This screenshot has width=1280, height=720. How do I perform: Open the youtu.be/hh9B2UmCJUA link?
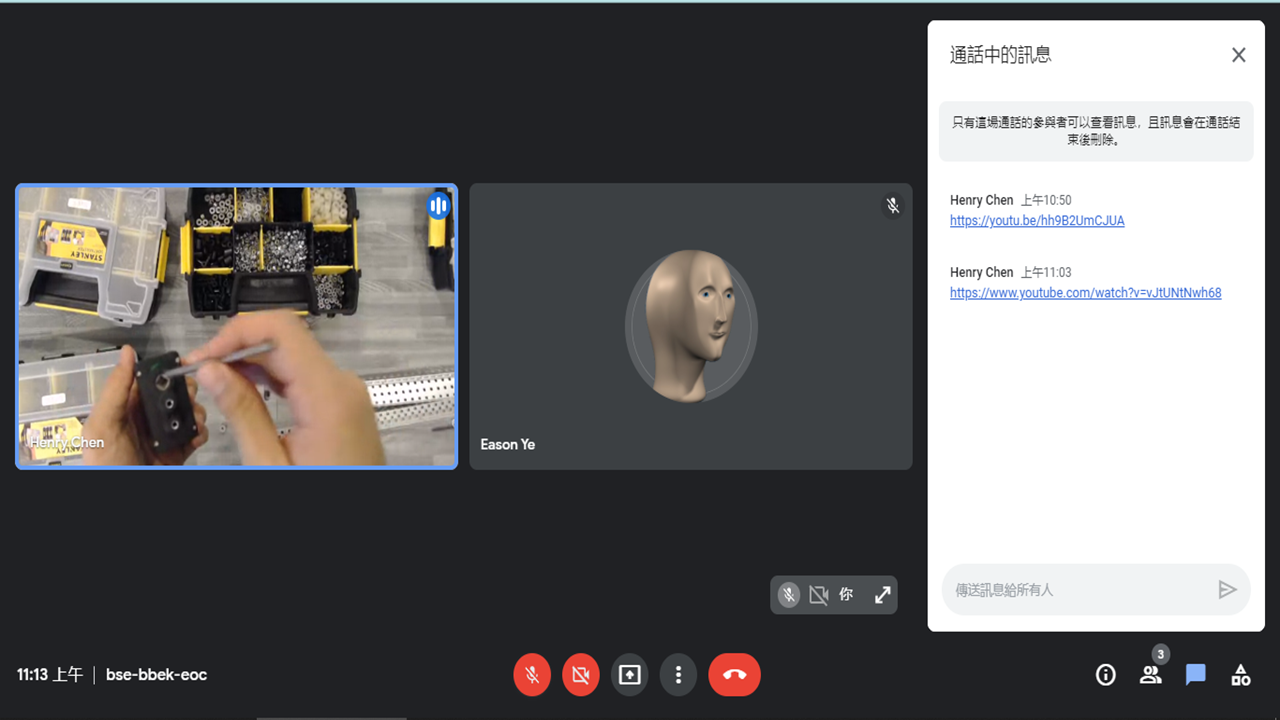[x=1037, y=221]
